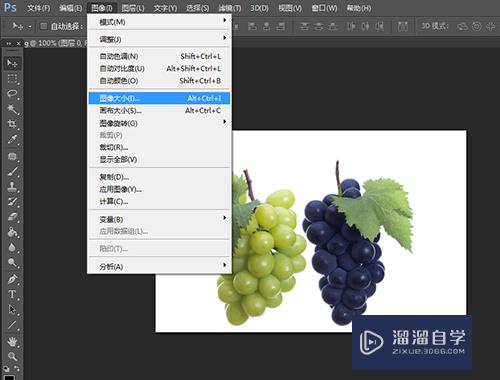Choose 自动对比度(U) from the menu
Image resolution: width=500 pixels, height=380 pixels.
coord(159,69)
